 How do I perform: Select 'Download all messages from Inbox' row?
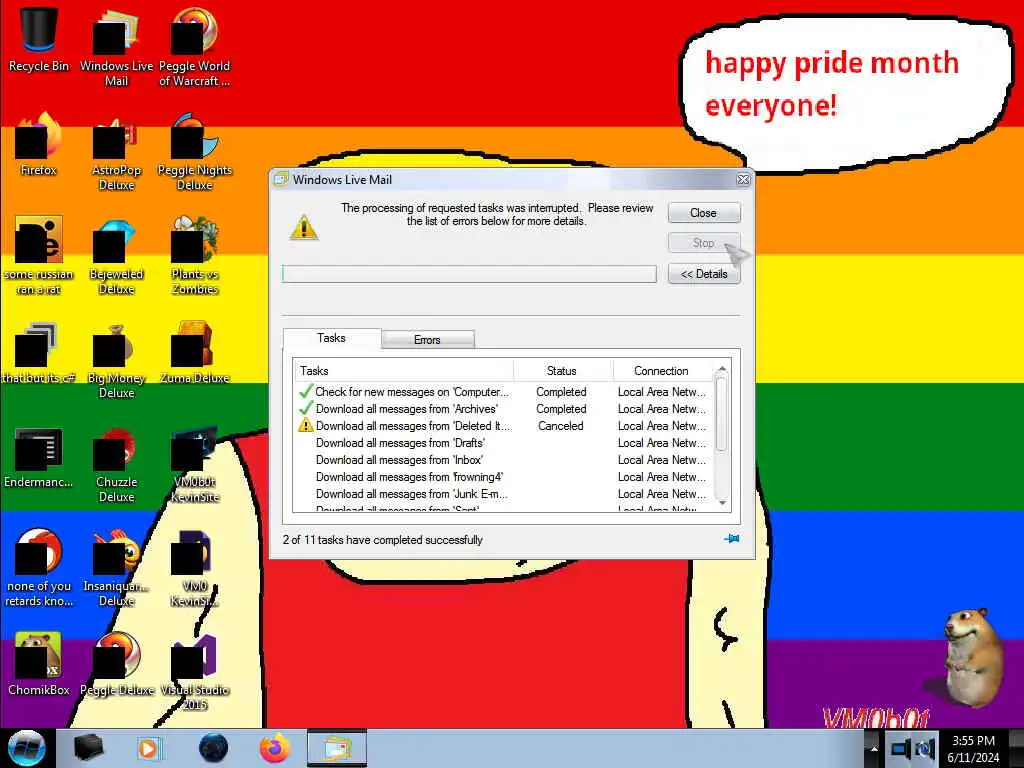(503, 460)
